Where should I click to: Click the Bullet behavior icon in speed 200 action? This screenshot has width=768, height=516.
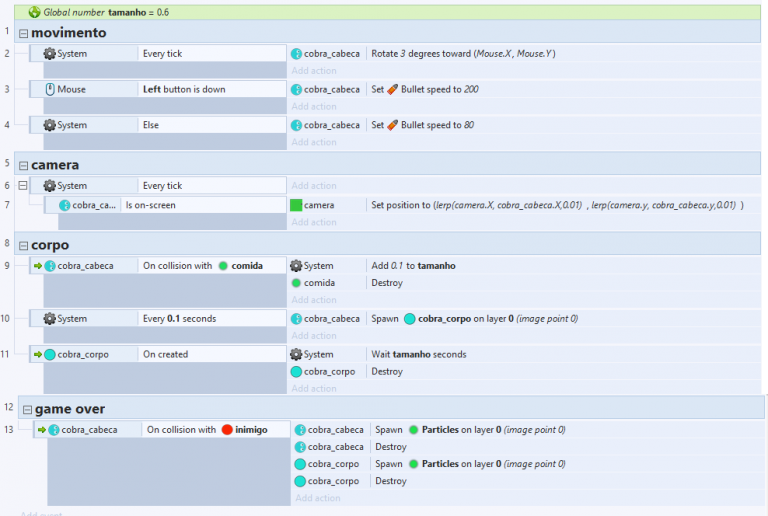393,89
